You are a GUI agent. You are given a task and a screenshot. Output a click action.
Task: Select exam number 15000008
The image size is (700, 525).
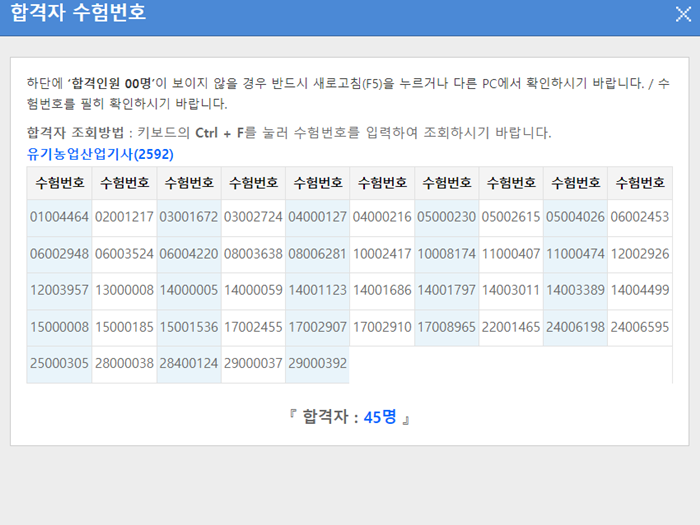(59, 327)
